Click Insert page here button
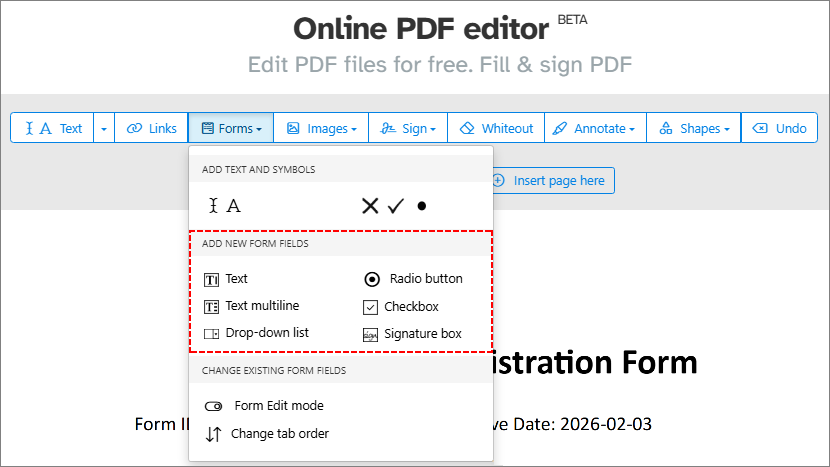Image resolution: width=830 pixels, height=467 pixels. 553,181
